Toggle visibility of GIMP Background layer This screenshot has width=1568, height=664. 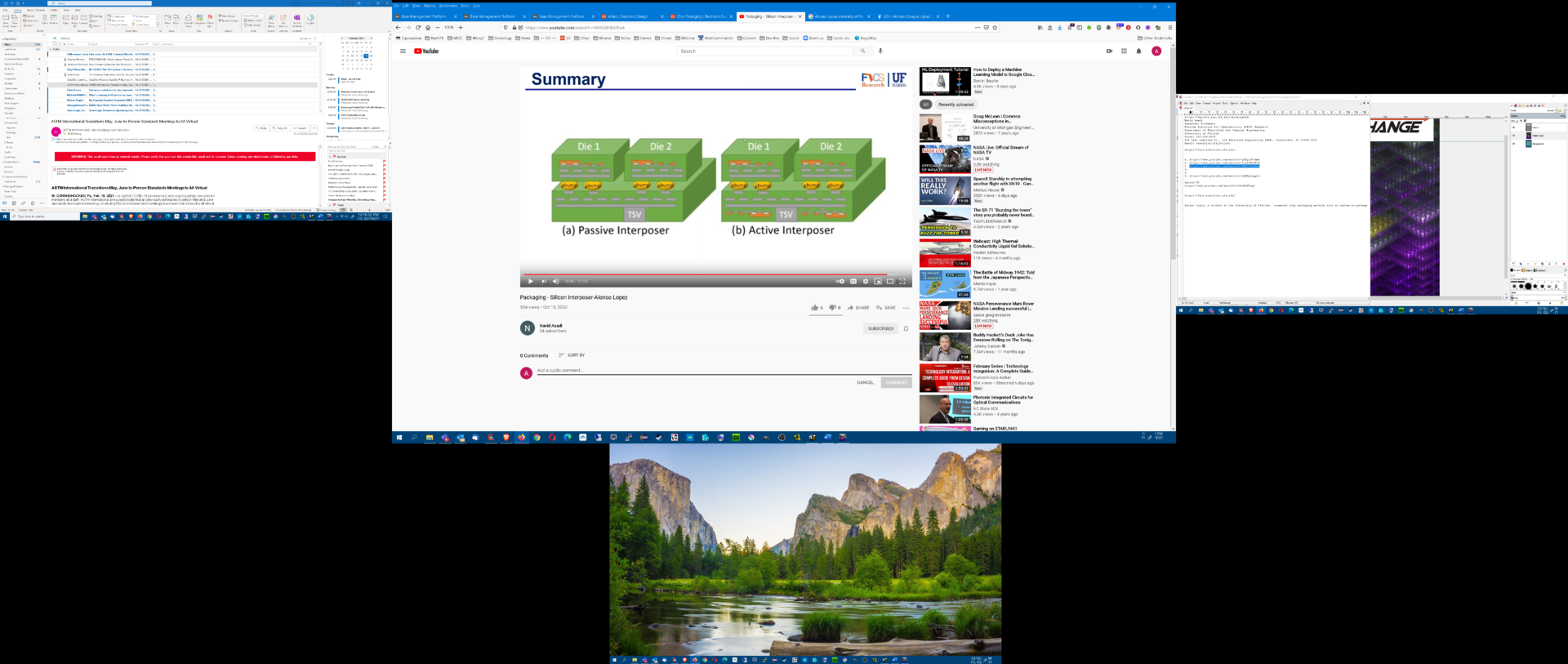point(1514,144)
